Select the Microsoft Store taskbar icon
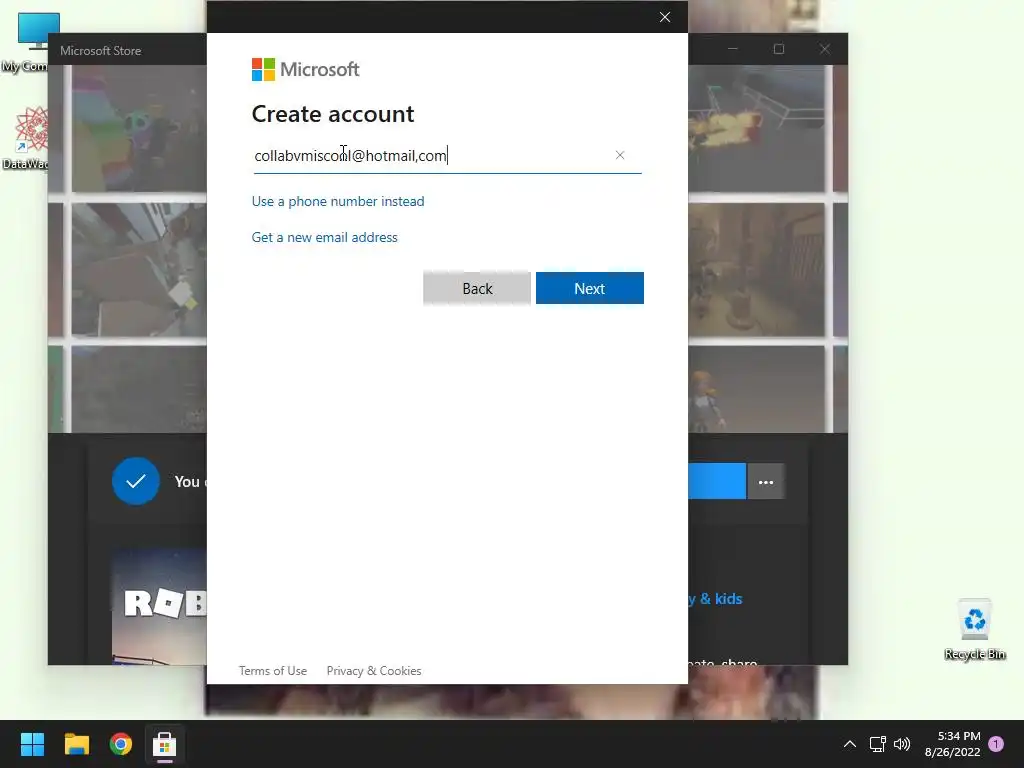 click(x=165, y=744)
